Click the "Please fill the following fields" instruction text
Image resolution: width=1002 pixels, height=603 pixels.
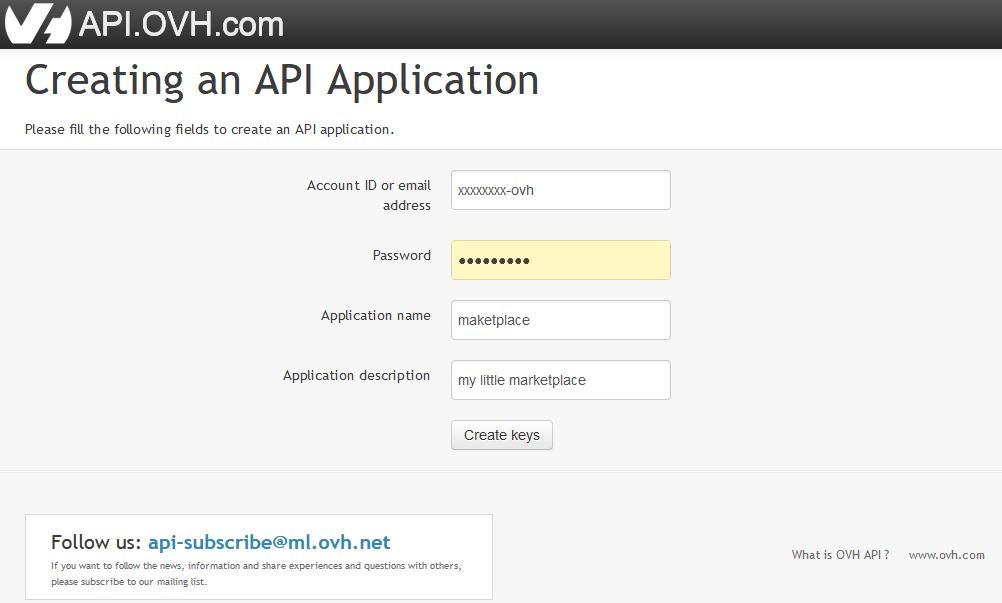209,129
